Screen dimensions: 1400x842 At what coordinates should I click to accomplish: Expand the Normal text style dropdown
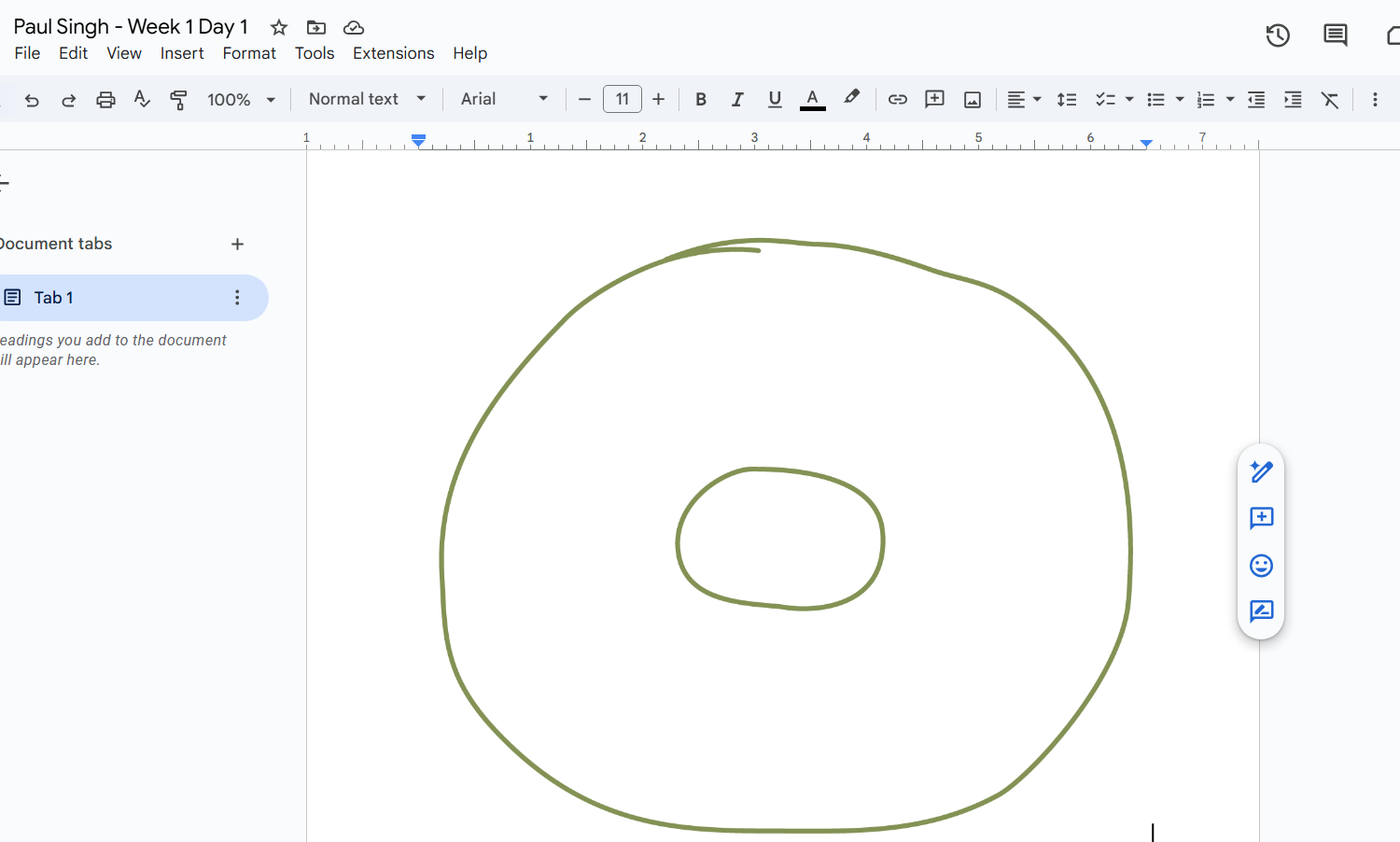tap(367, 100)
